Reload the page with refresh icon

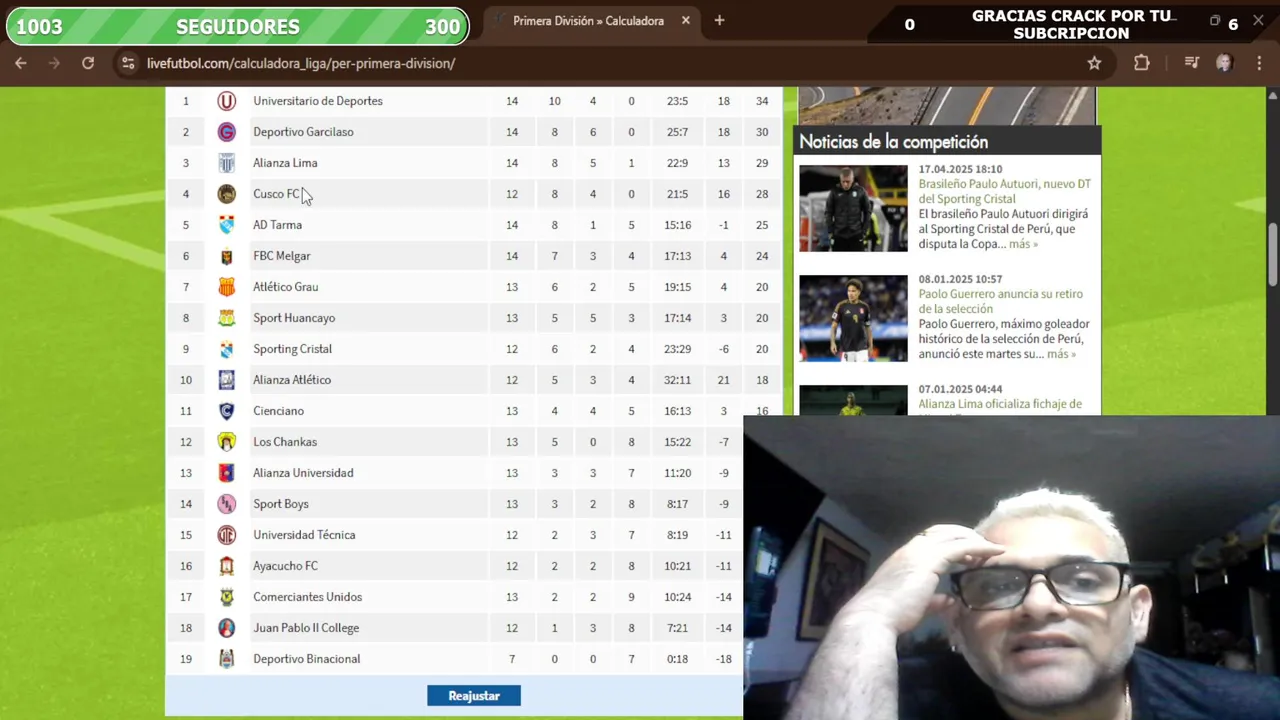[88, 63]
